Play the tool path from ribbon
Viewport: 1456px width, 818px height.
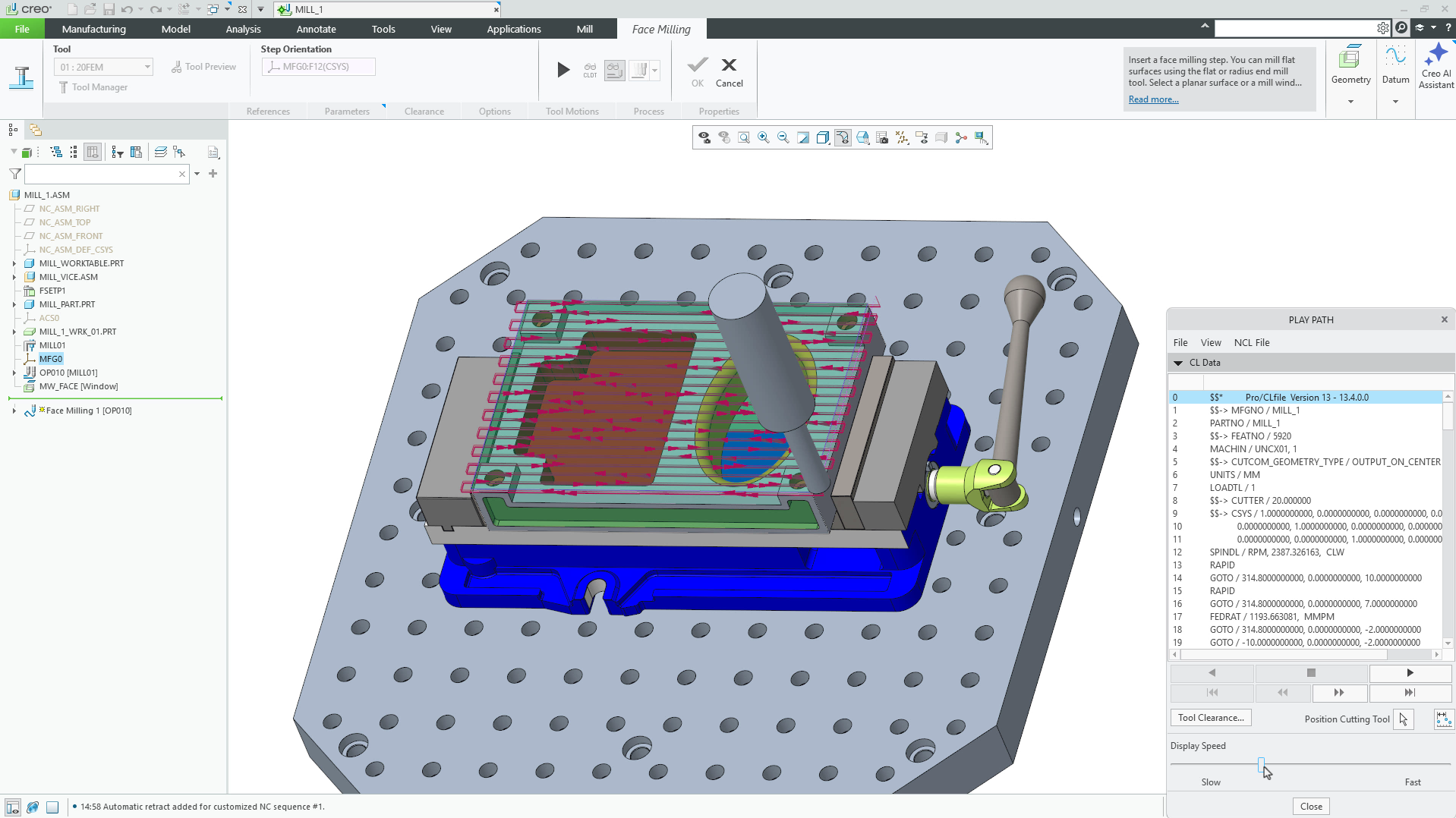tap(563, 70)
